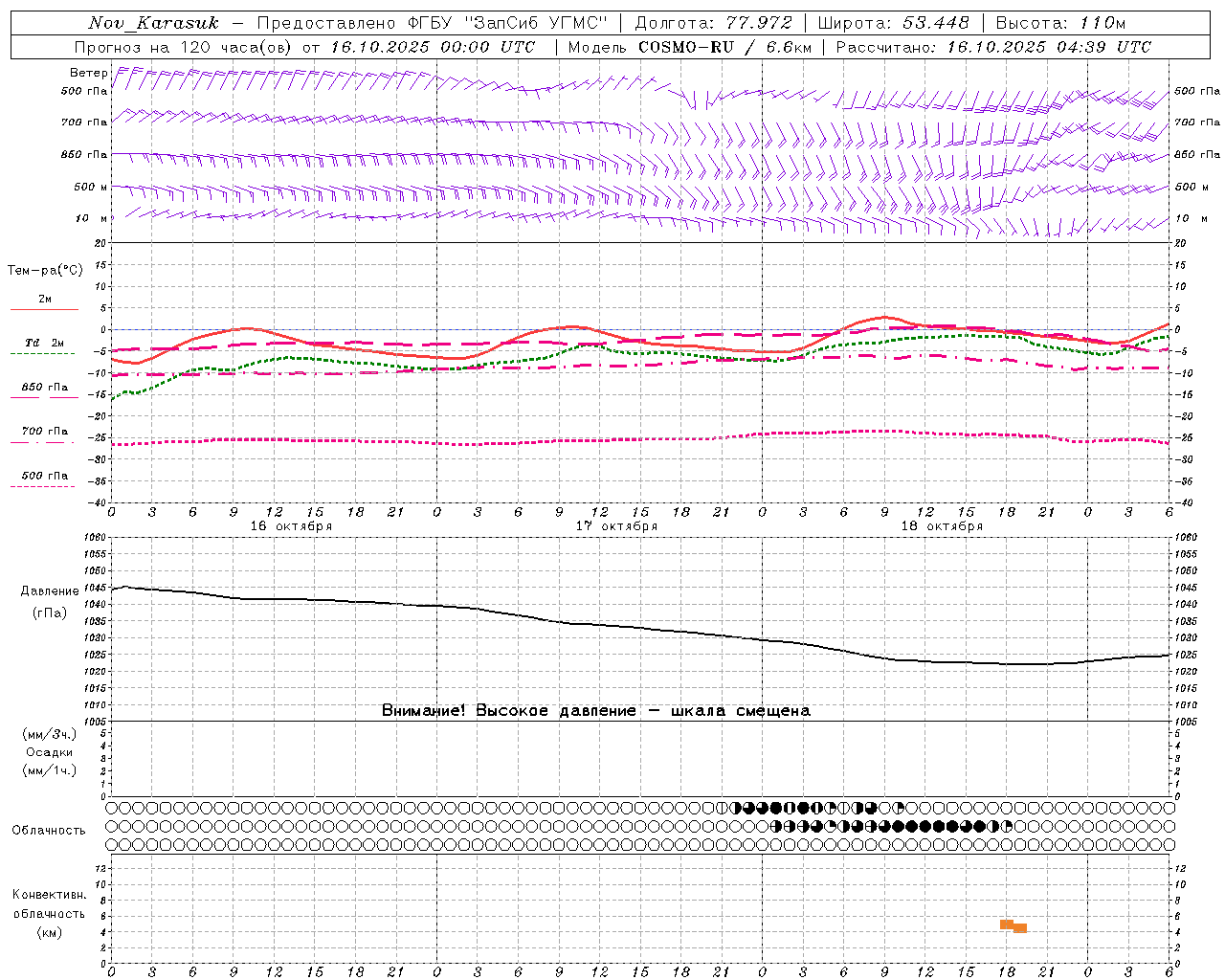Viewport: 1225px width, 980px height.
Task: Click the '700 гПа' temperature legend entry
Action: pyautogui.click(x=45, y=432)
